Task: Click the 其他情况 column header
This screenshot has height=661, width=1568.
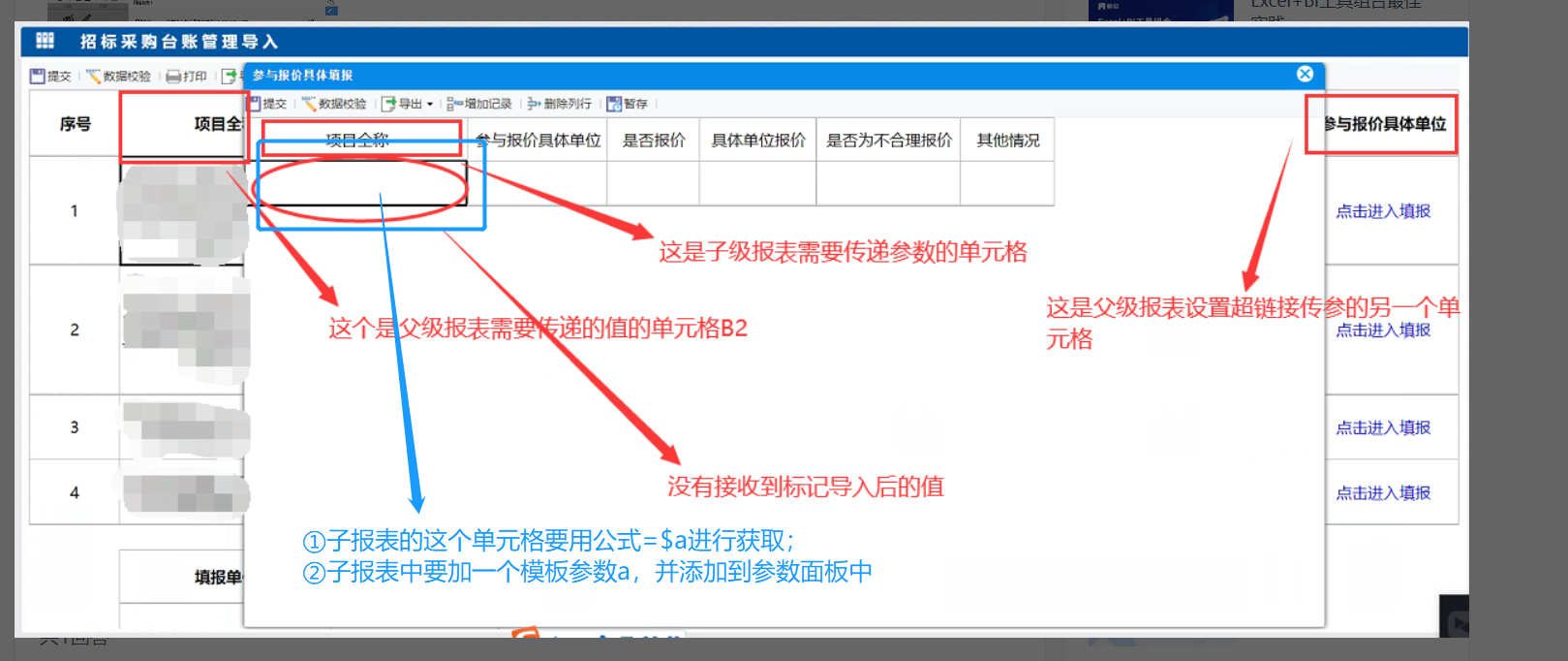Action: pyautogui.click(x=1008, y=140)
